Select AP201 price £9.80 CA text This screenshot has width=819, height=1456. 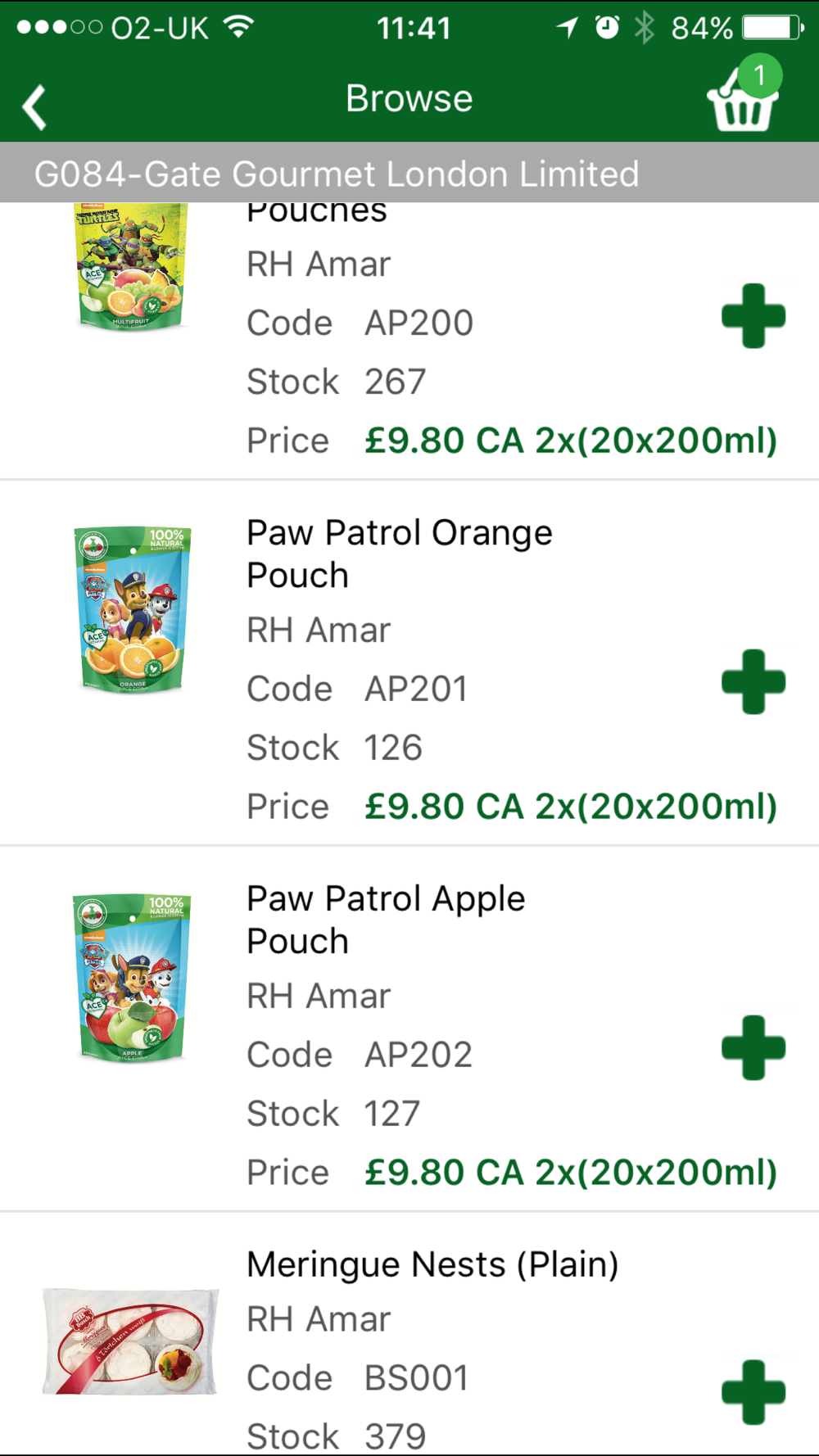point(444,807)
